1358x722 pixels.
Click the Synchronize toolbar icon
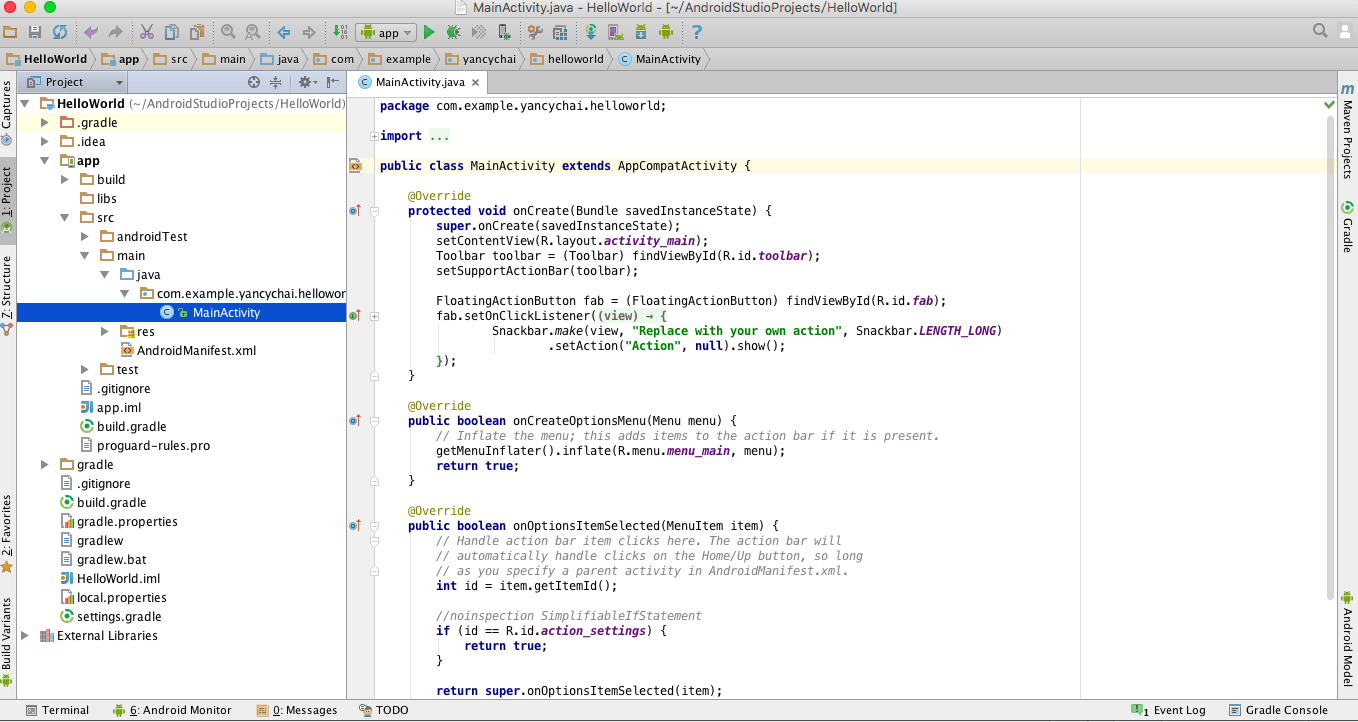coord(60,32)
